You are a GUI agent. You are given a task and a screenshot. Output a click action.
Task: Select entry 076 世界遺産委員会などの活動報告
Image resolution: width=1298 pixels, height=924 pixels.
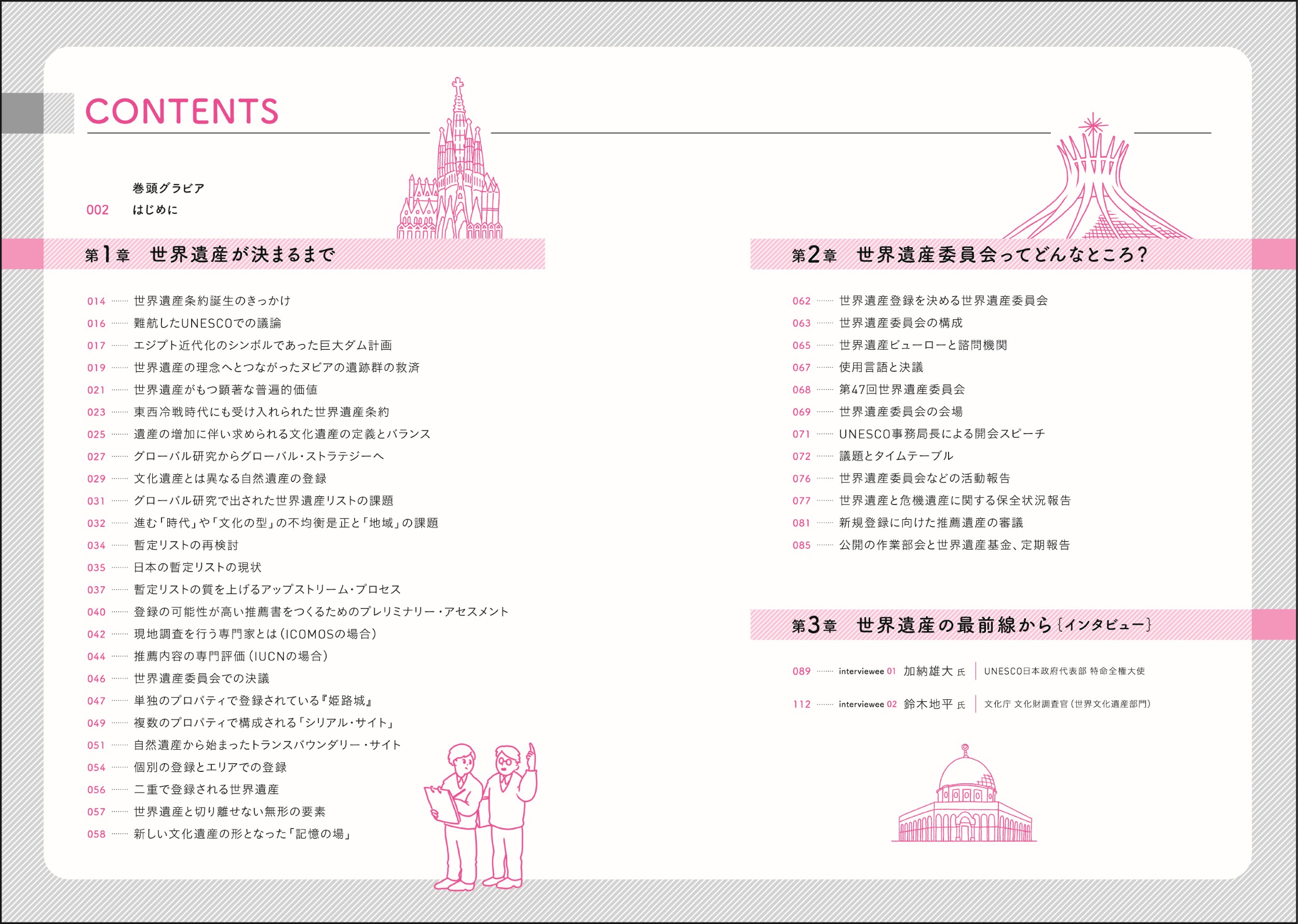(x=902, y=478)
